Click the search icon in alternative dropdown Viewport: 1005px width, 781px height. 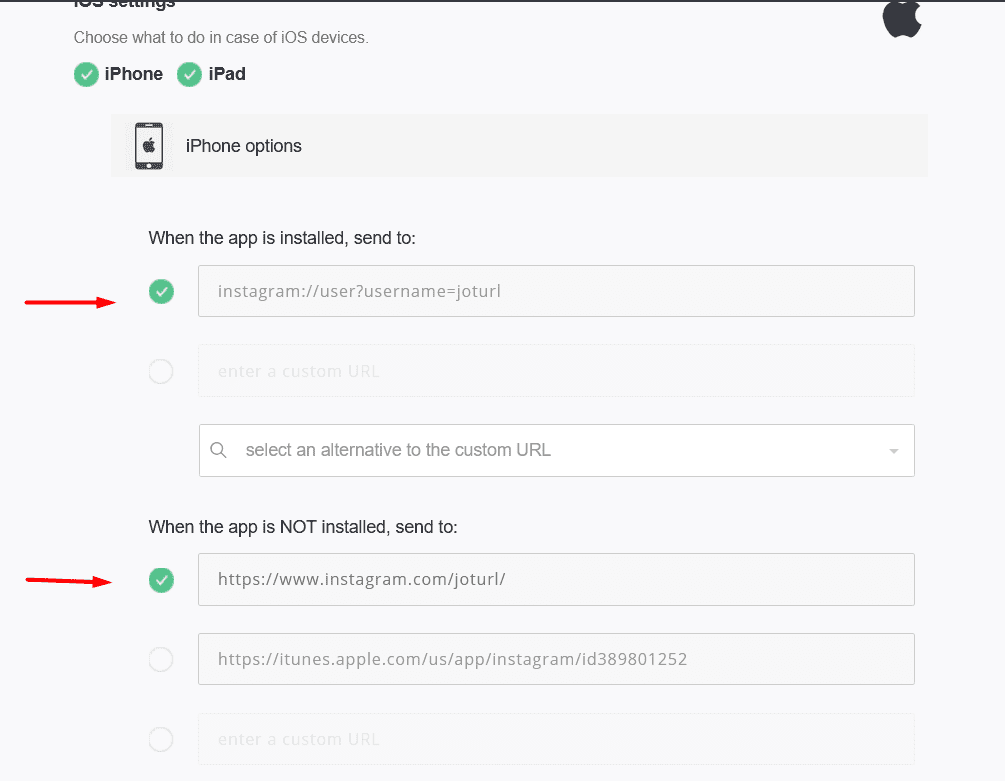point(219,450)
